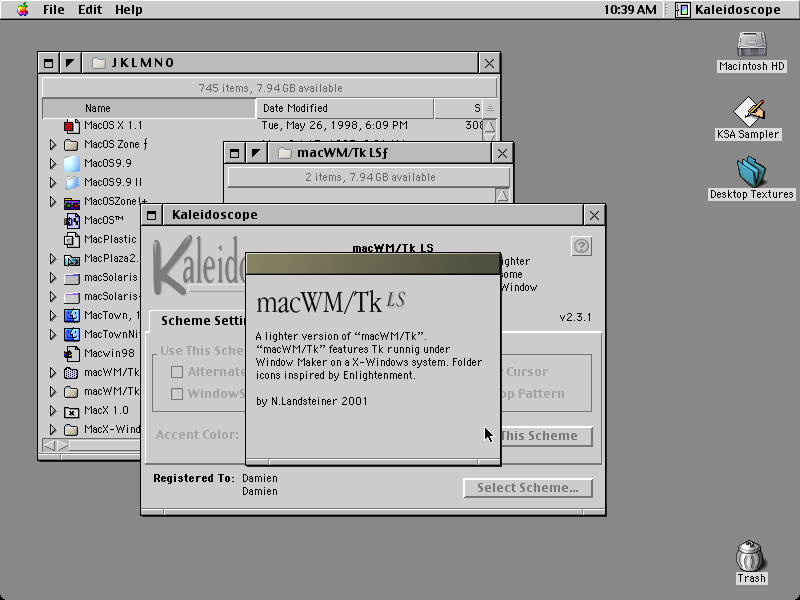Toggle sort order button in JKLMNO window

coord(490,108)
